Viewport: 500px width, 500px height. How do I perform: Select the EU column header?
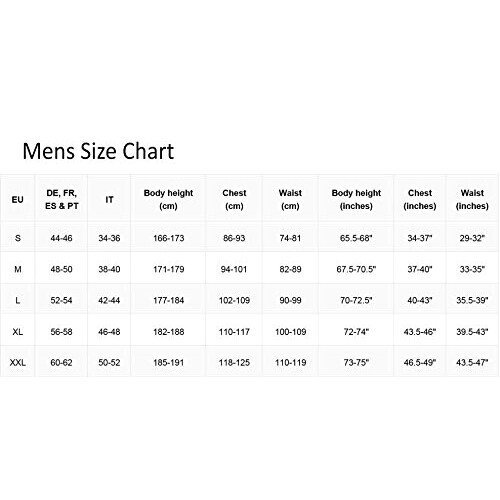pos(18,199)
